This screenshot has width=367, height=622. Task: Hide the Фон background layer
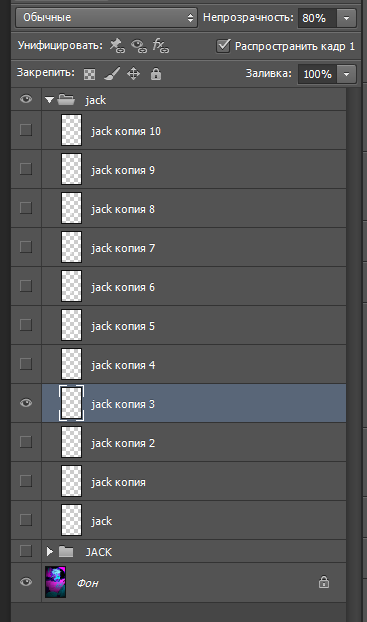pos(26,582)
